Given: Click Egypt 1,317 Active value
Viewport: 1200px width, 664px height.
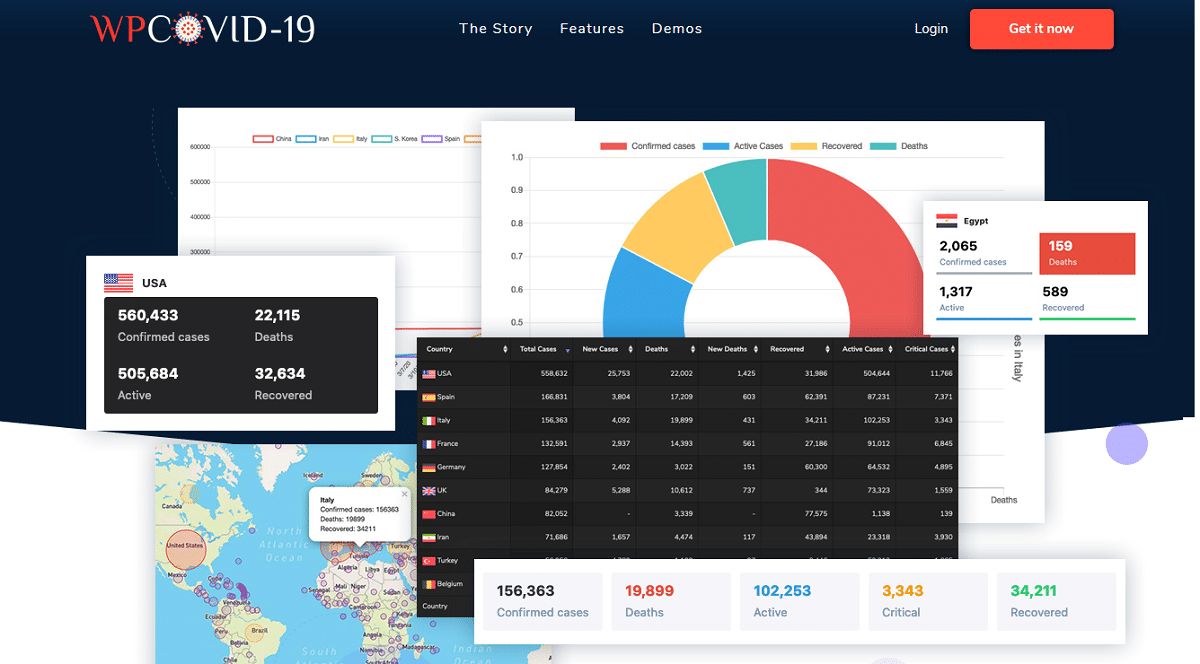Looking at the screenshot, I should pyautogui.click(x=956, y=292).
